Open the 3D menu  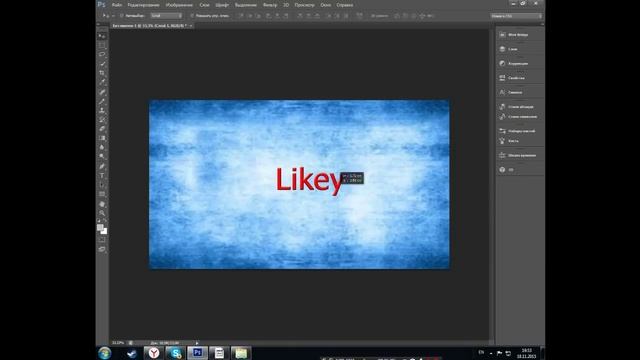pos(286,5)
